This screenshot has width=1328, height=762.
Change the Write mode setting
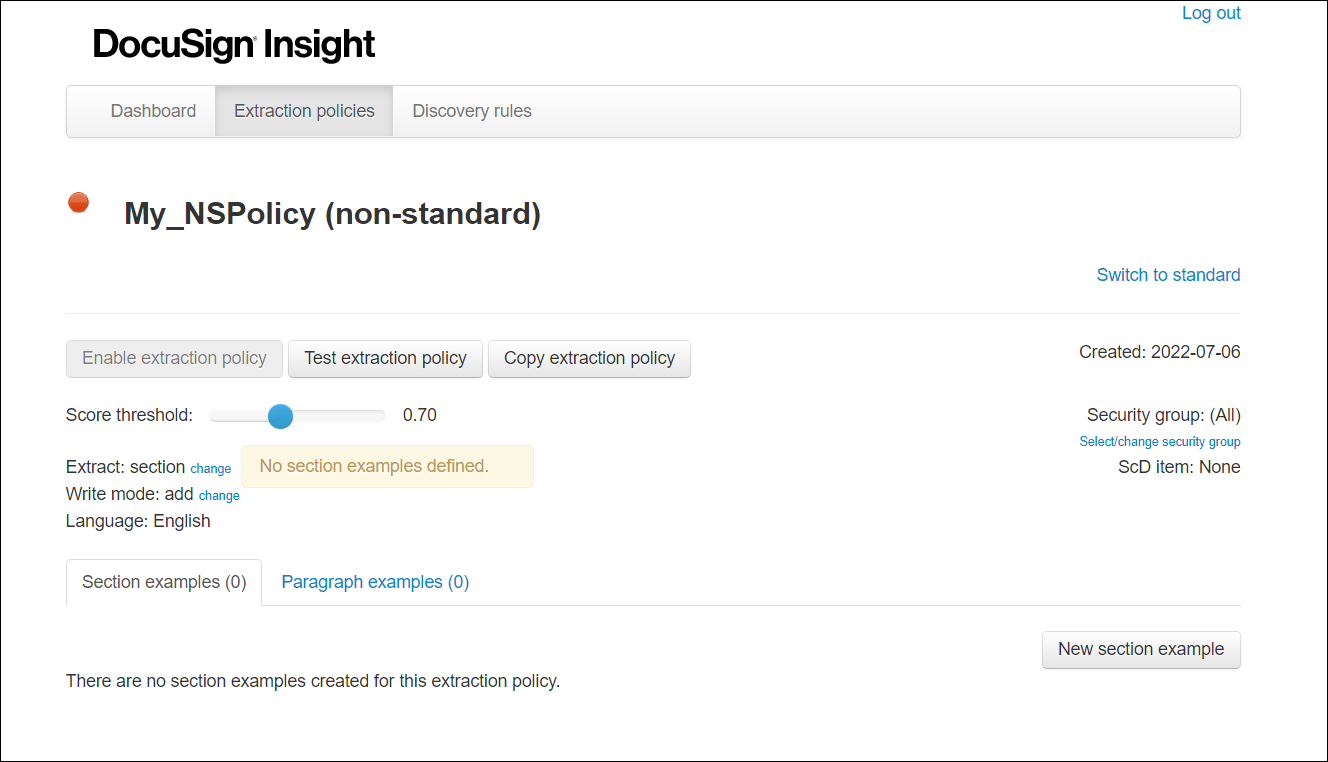(x=219, y=495)
